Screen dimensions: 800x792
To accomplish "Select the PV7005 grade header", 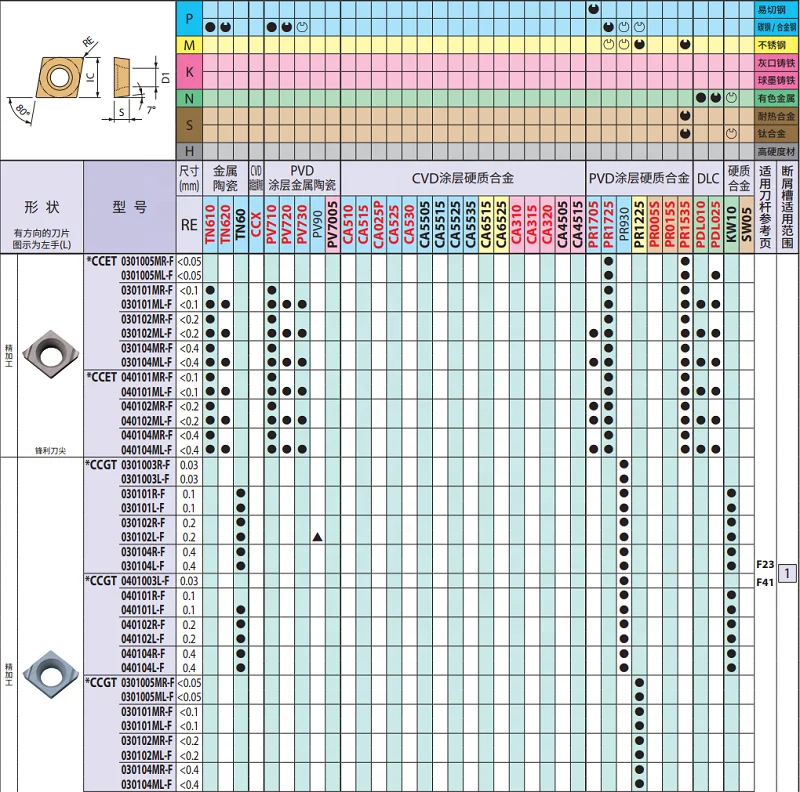I will click(x=333, y=225).
